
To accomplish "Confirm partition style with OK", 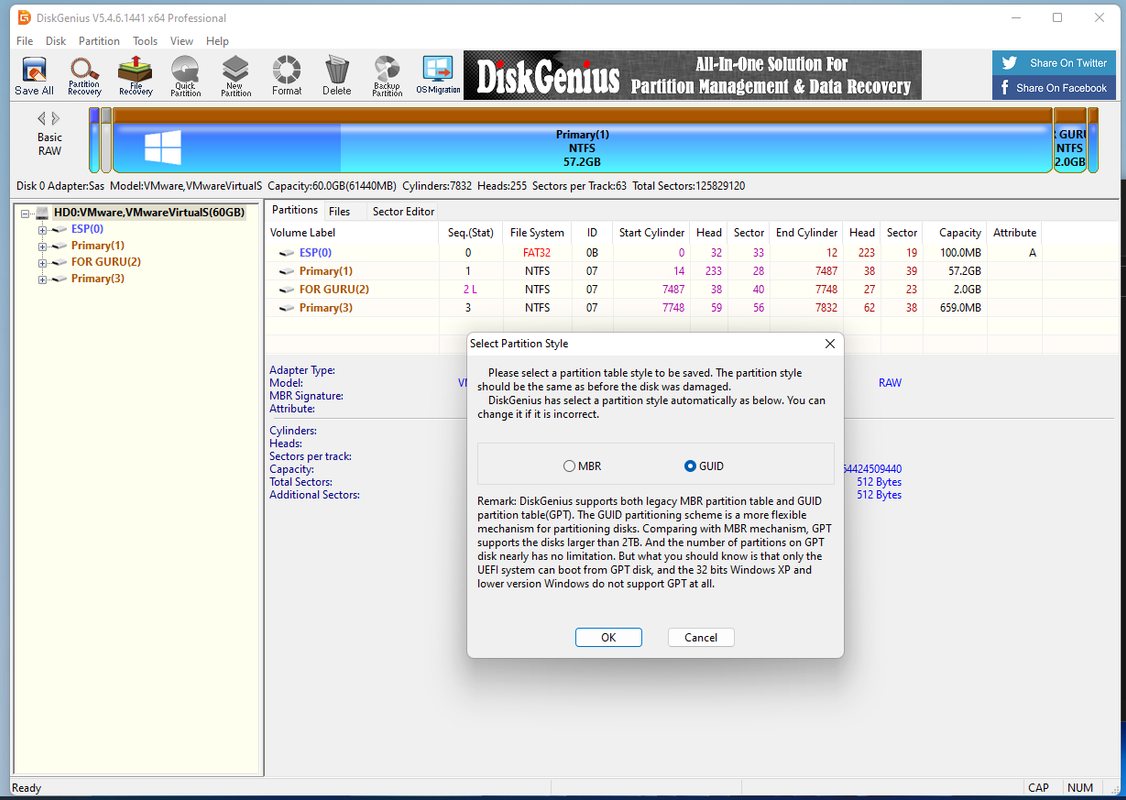I will click(608, 637).
